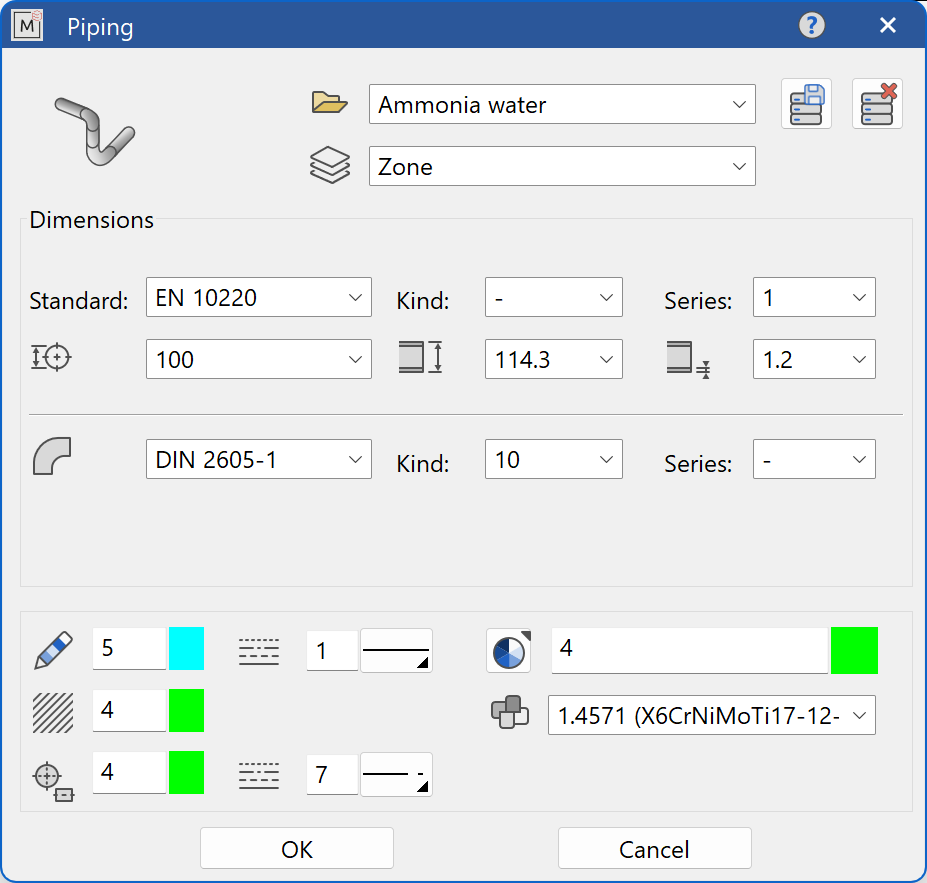The width and height of the screenshot is (927, 883).
Task: Open material dropdown showing 1.4571
Action: point(712,715)
